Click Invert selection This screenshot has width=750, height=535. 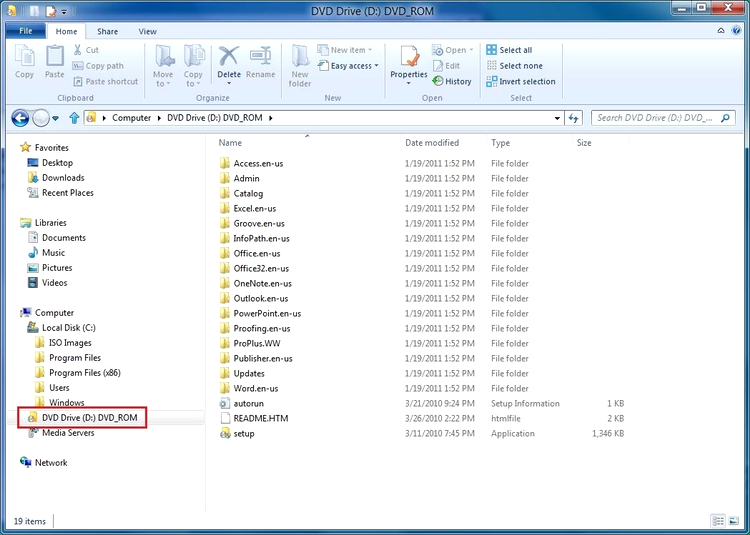click(521, 81)
